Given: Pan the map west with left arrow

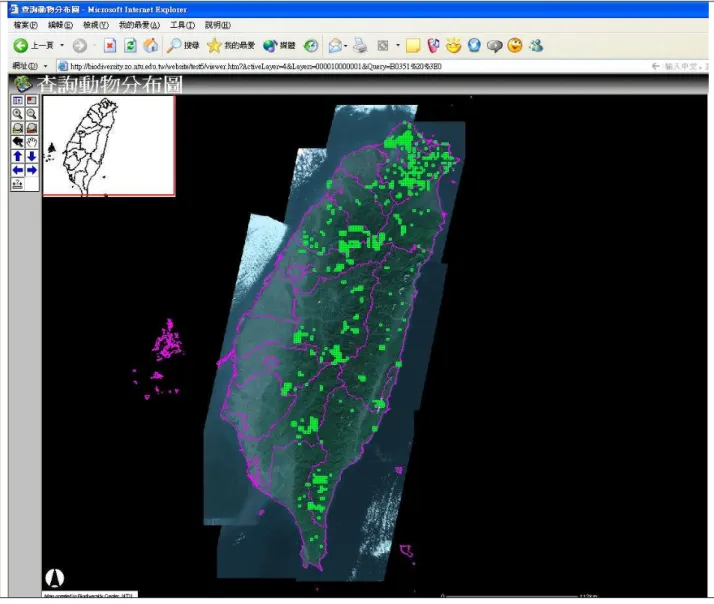Looking at the screenshot, I should click(x=17, y=170).
